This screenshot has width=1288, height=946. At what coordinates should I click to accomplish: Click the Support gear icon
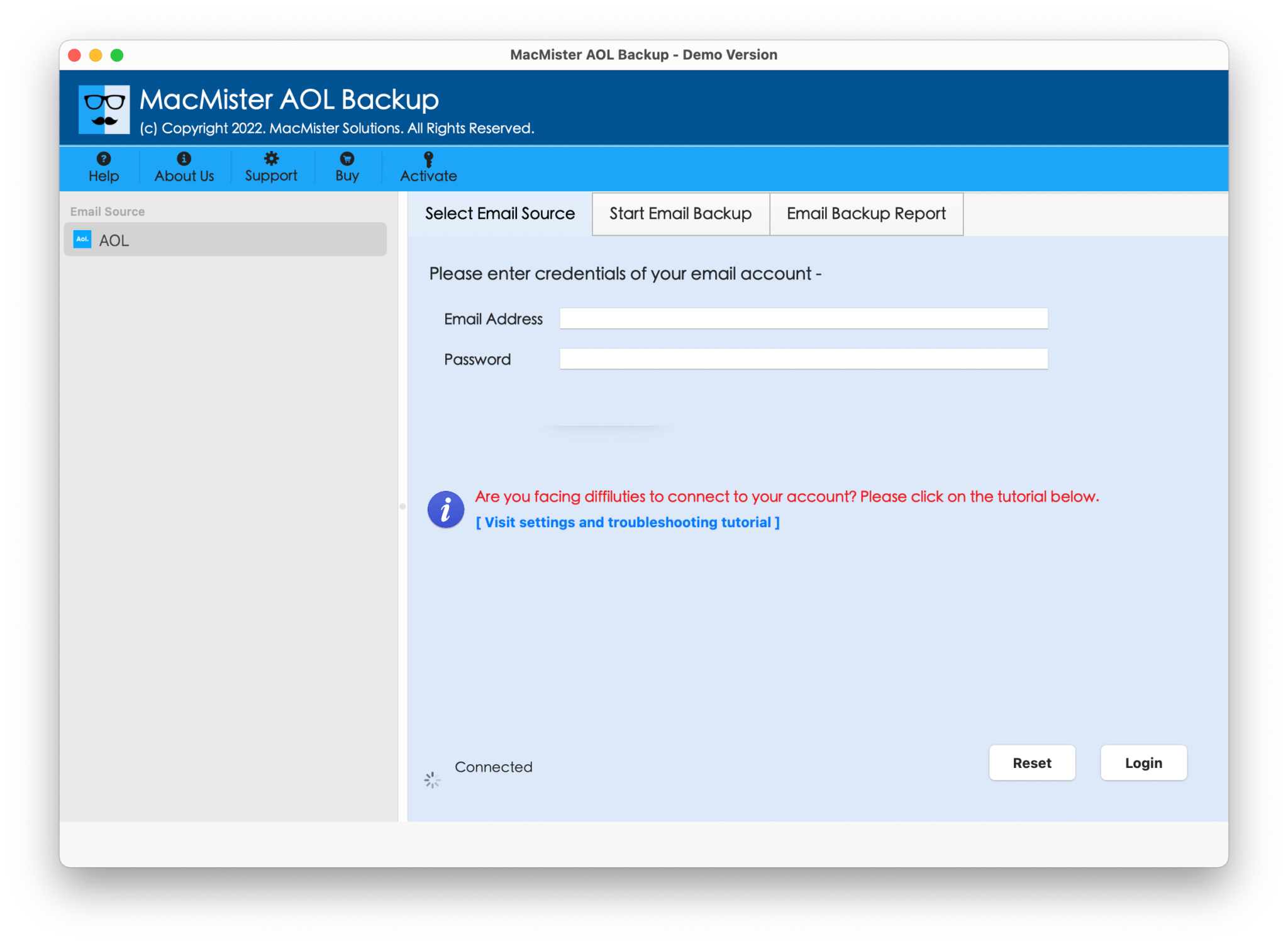click(270, 159)
